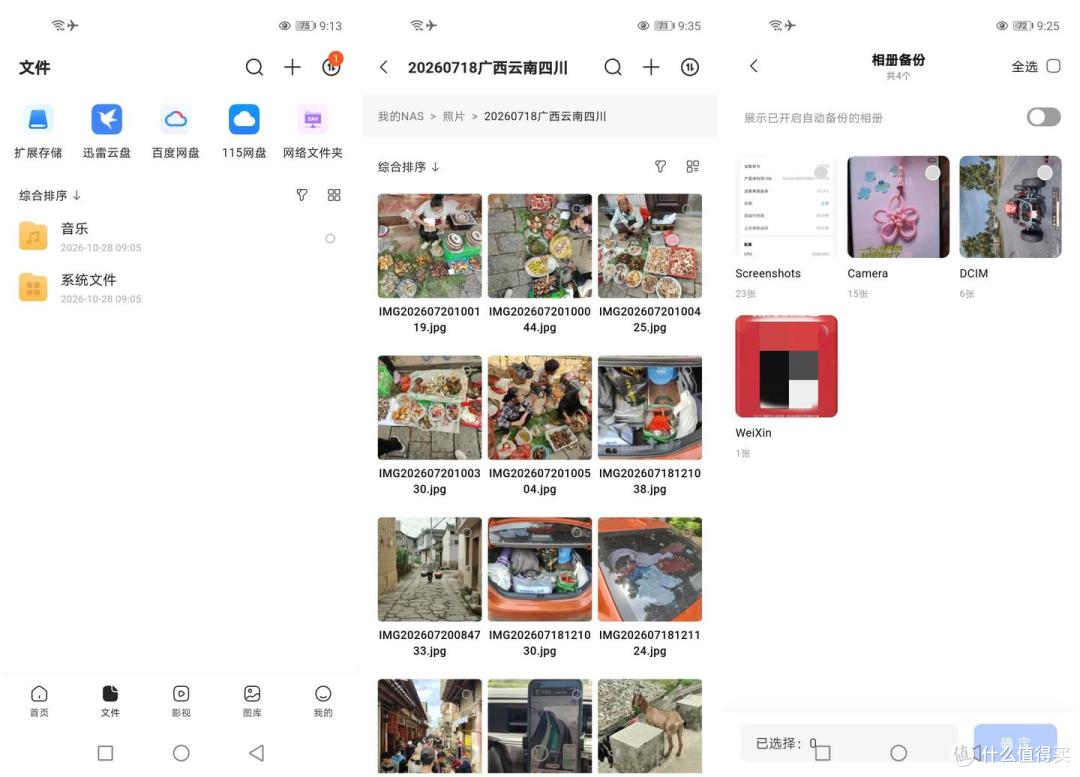1080x777 pixels.
Task: Select the DCIM album circle
Action: (1045, 172)
